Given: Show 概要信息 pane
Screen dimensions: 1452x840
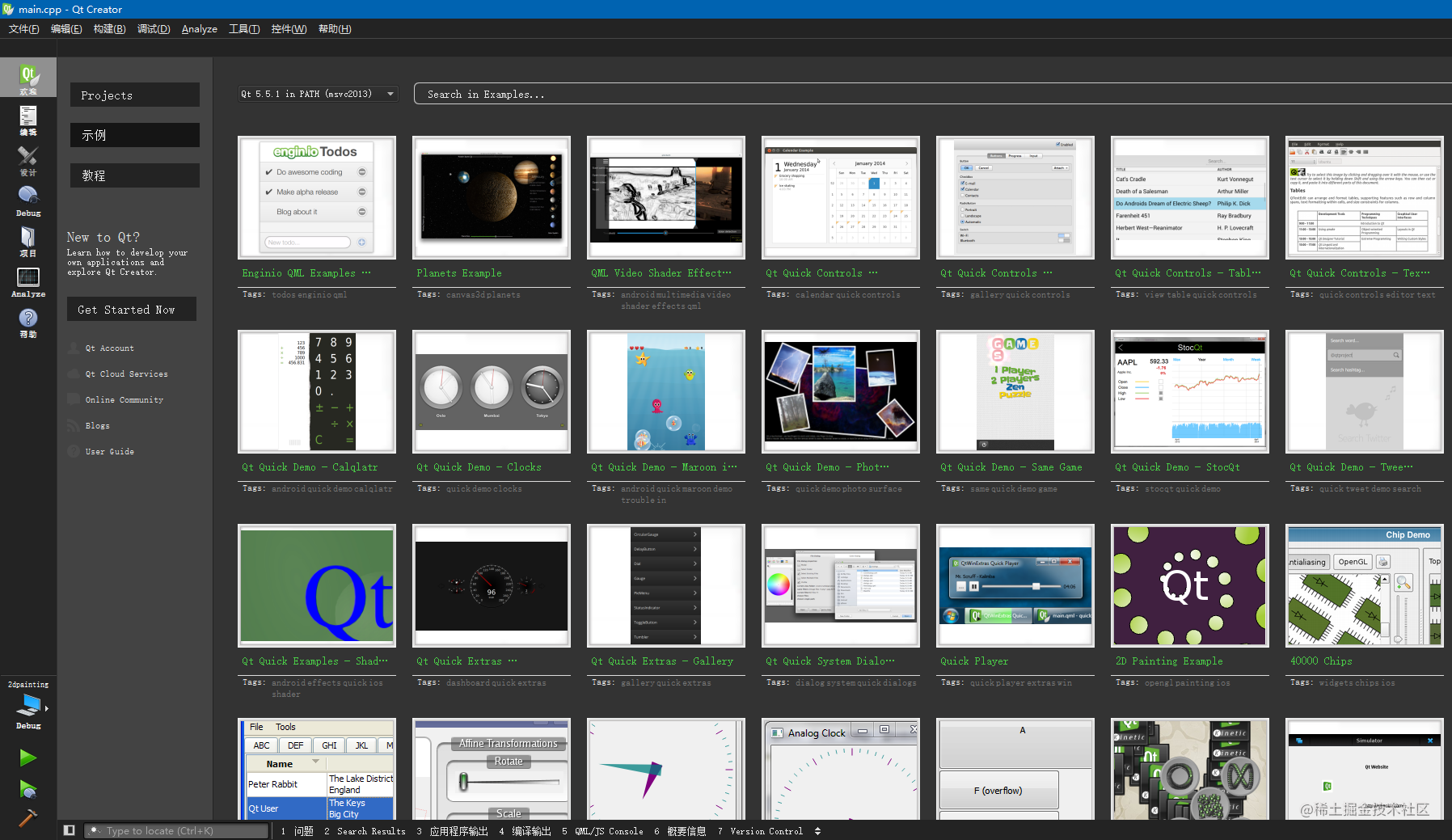Looking at the screenshot, I should pos(681,831).
